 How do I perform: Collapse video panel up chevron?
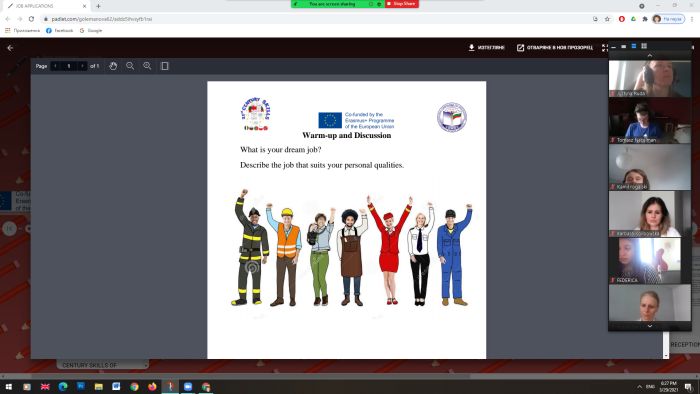point(650,55)
